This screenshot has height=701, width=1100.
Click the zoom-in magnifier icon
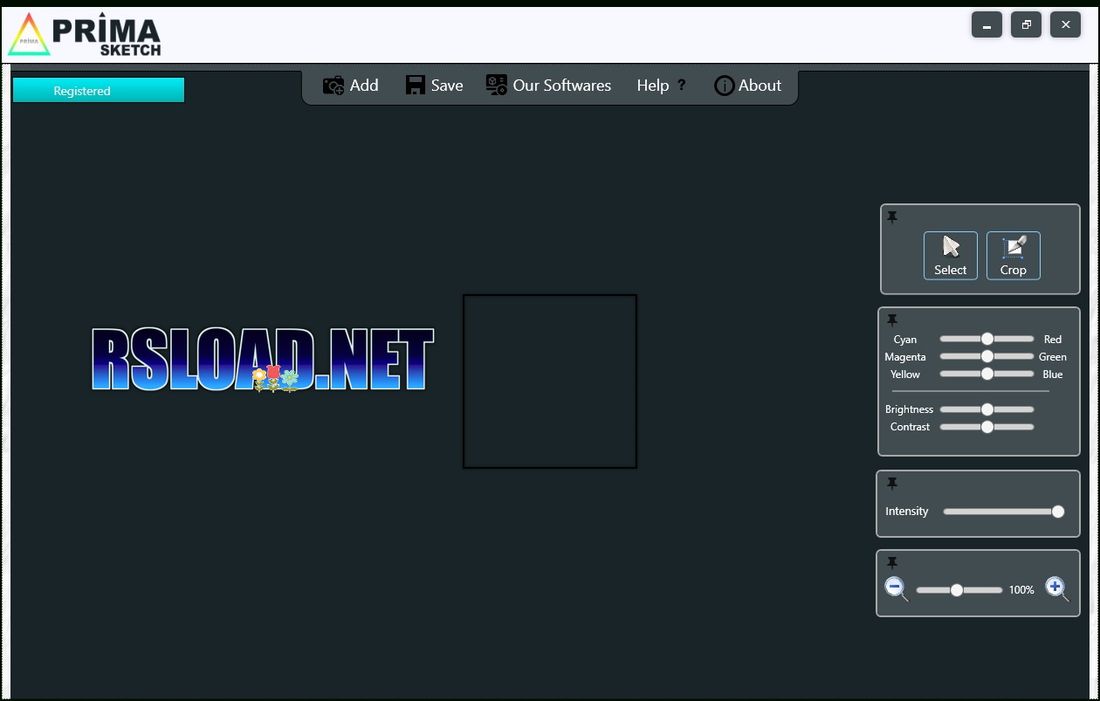[x=1055, y=588]
